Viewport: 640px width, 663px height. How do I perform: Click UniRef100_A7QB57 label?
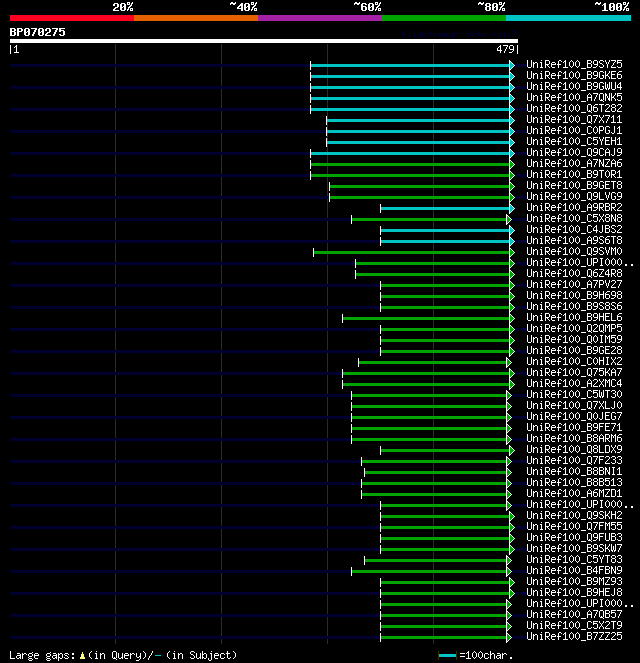574,614
